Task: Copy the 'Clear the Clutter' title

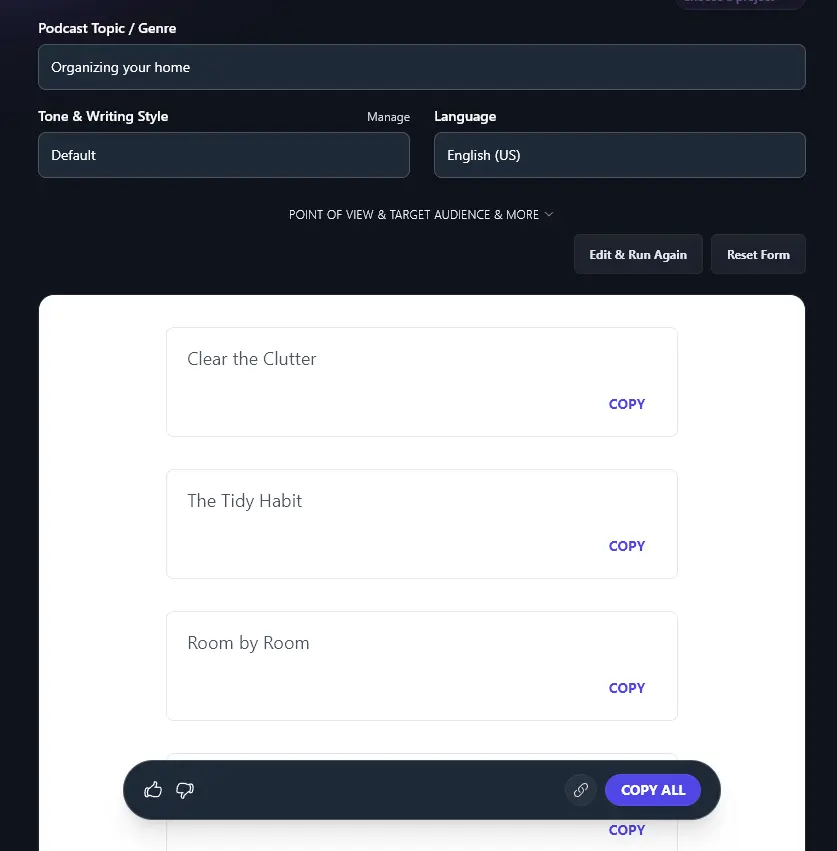Action: click(x=626, y=404)
